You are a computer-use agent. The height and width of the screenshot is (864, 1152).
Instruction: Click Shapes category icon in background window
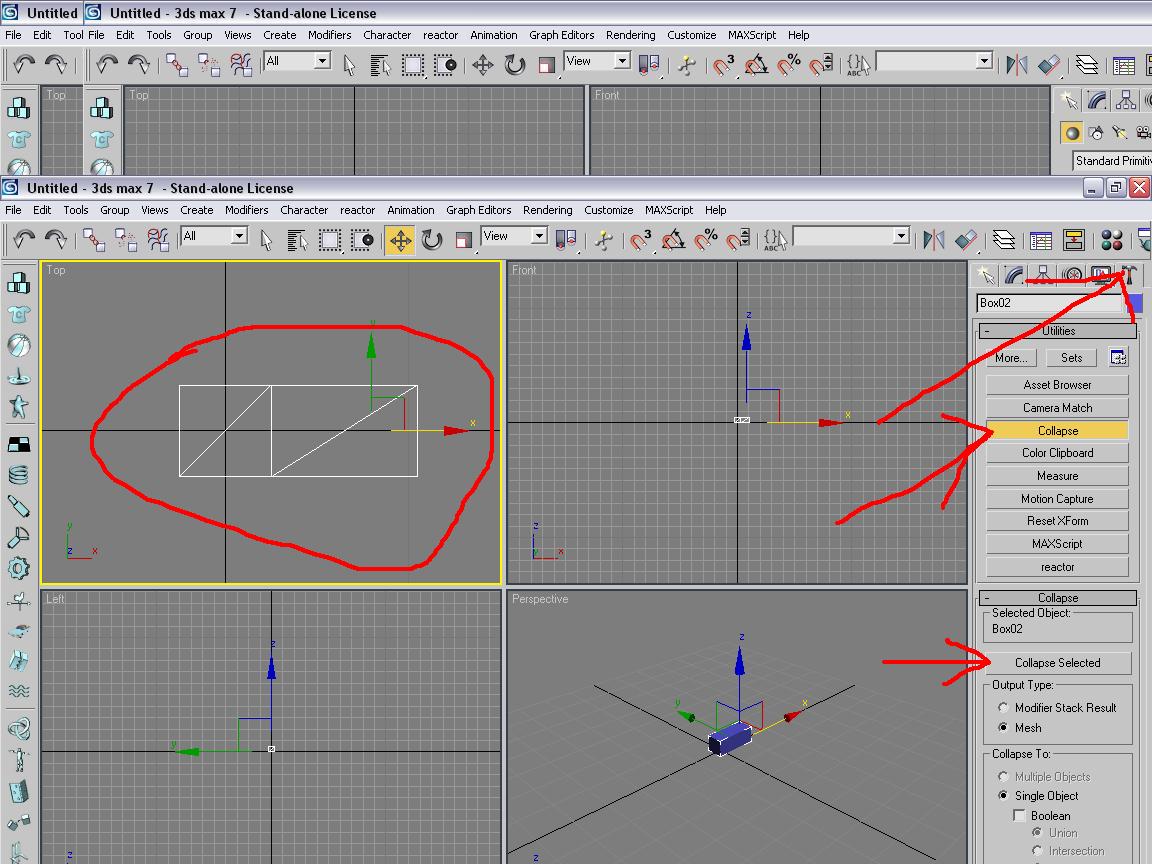pos(1095,133)
